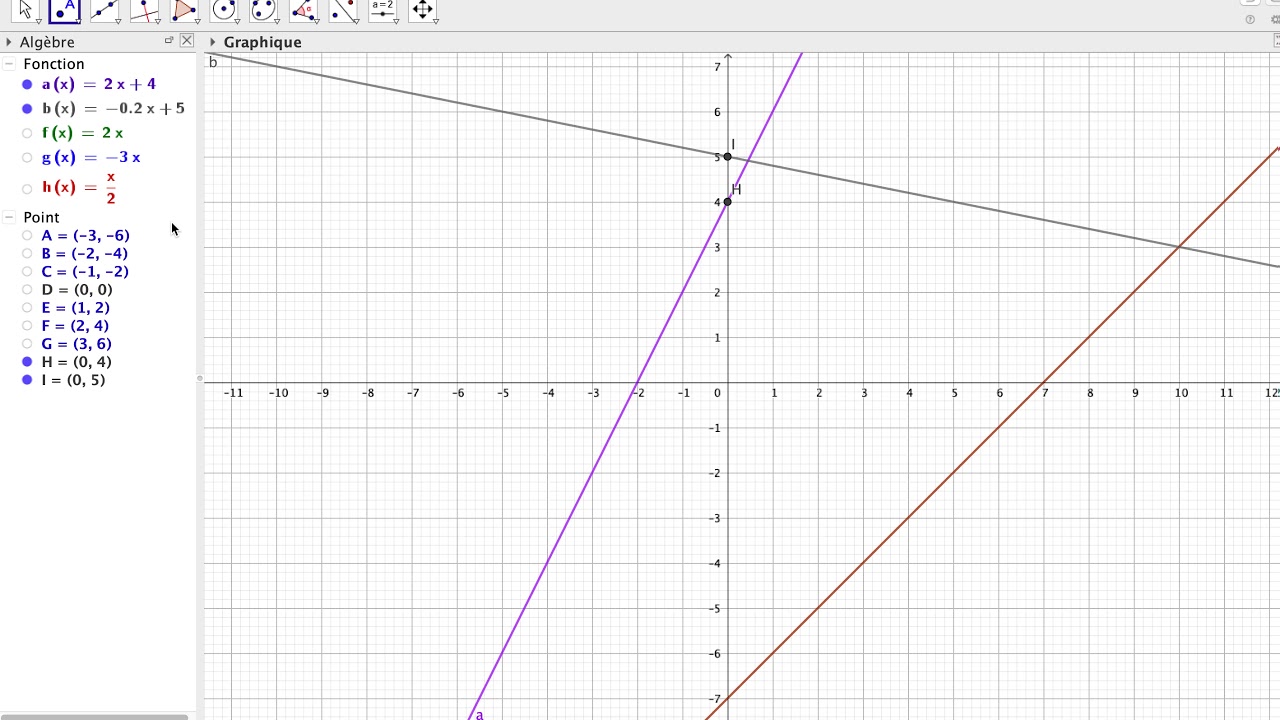1280x720 pixels.
Task: Show point B = (−2, −4)
Action: pos(27,254)
